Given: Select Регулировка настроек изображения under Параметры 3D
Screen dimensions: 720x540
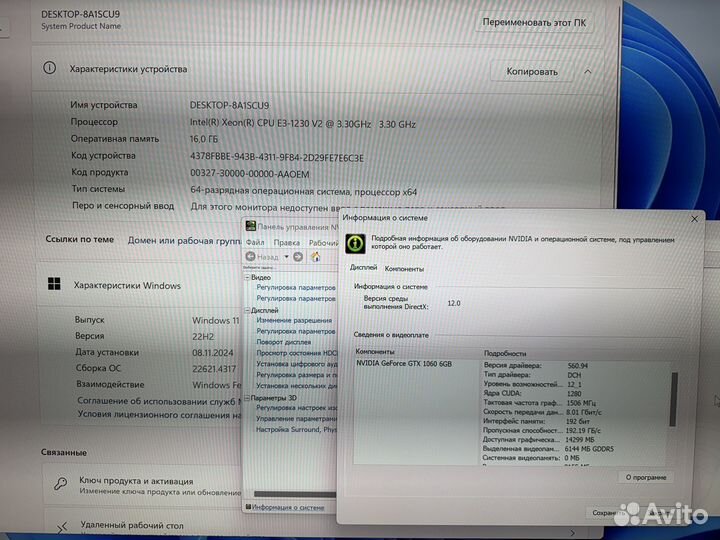Looking at the screenshot, I should tap(296, 408).
